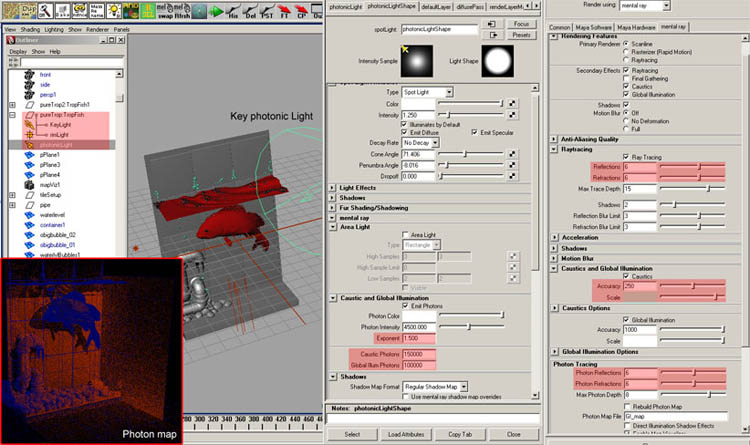
Task: Click the 'His' delete history shelf icon
Action: (x=233, y=11)
